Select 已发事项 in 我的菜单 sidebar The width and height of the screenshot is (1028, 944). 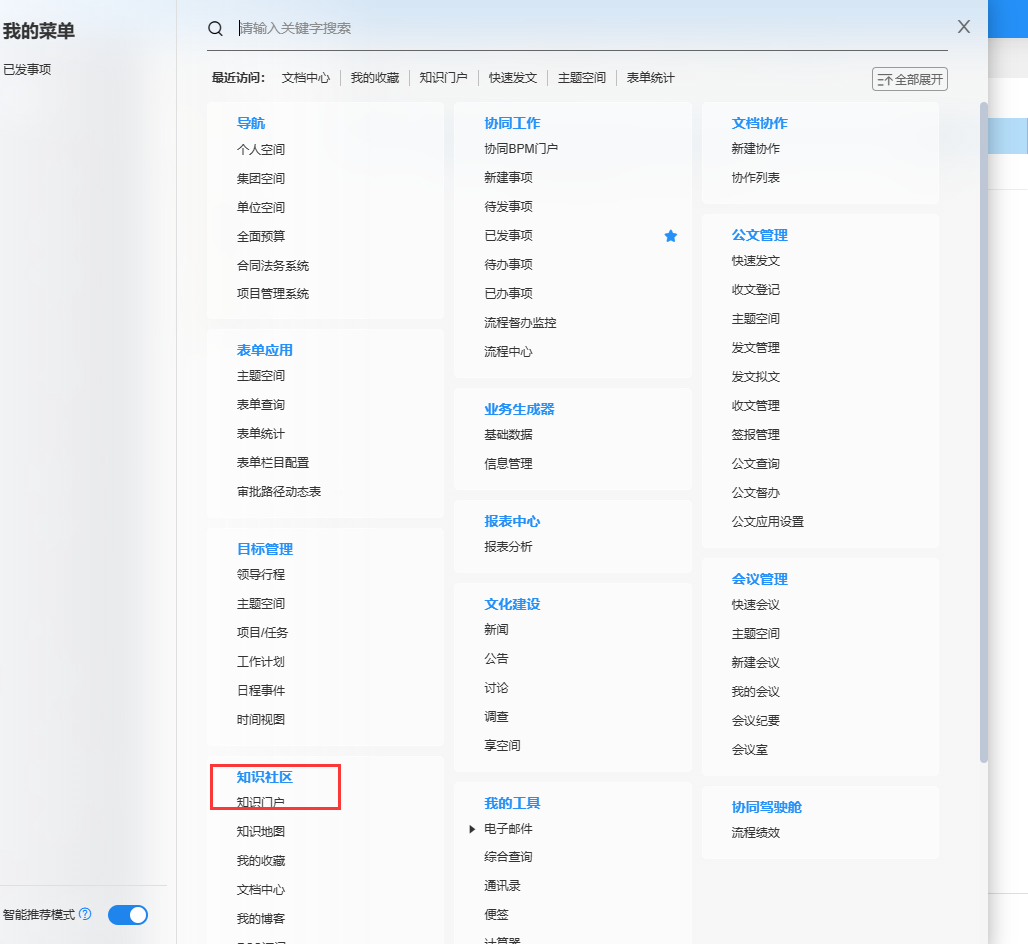coord(27,70)
